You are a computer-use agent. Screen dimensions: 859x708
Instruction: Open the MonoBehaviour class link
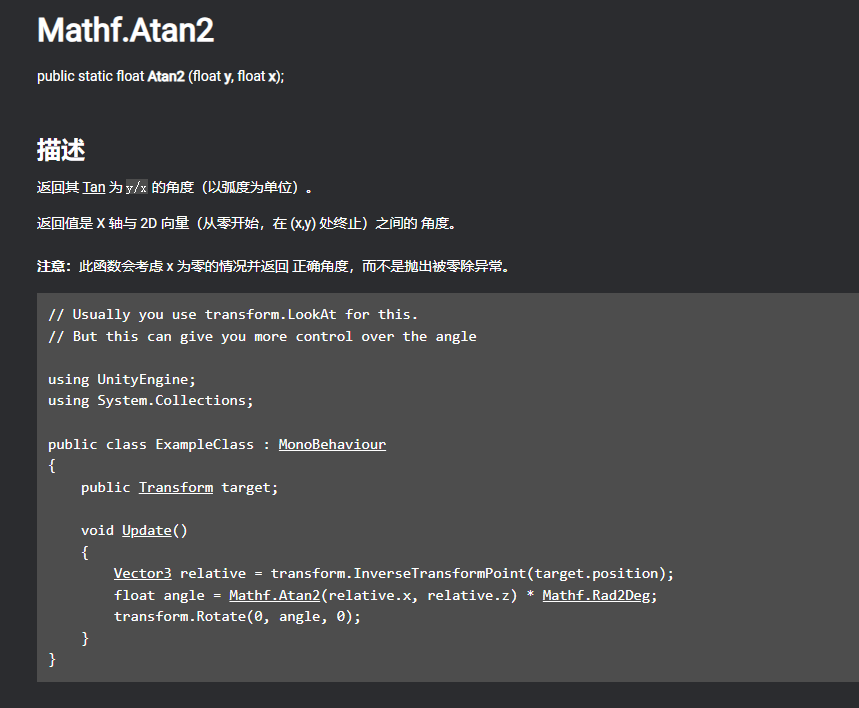tap(332, 444)
